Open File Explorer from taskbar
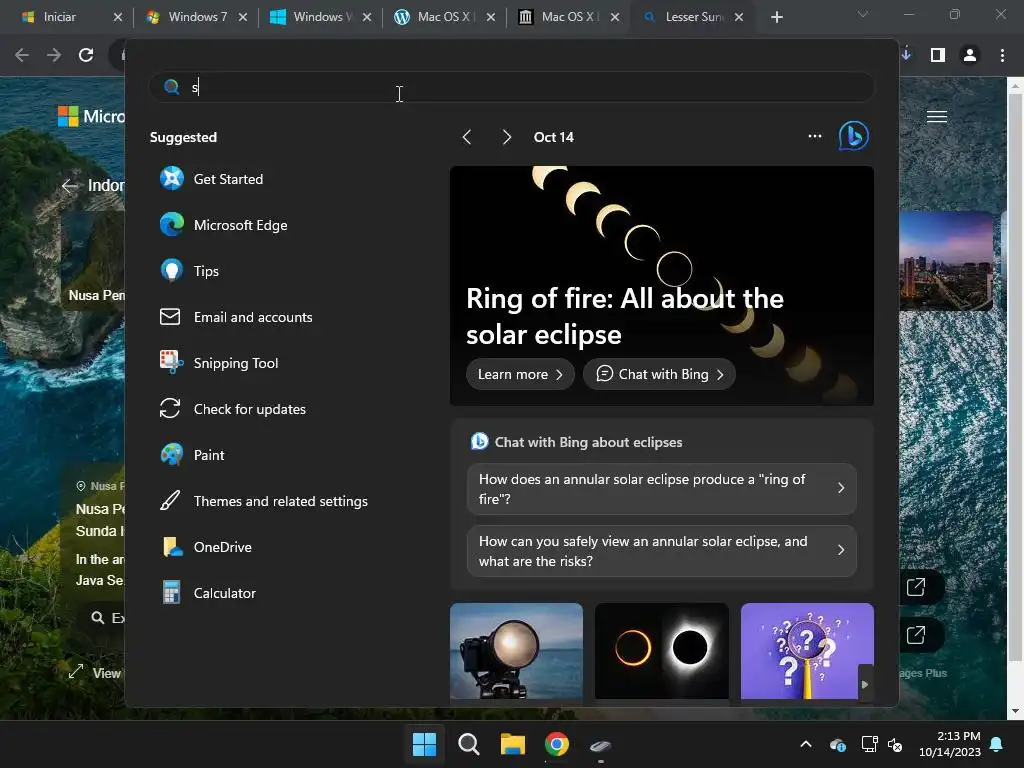The width and height of the screenshot is (1024, 768). [513, 744]
